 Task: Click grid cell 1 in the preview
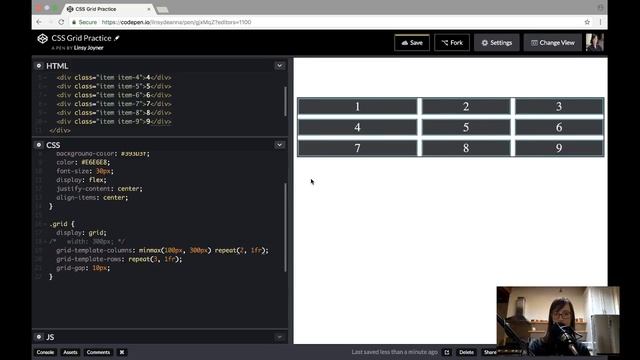(358, 107)
